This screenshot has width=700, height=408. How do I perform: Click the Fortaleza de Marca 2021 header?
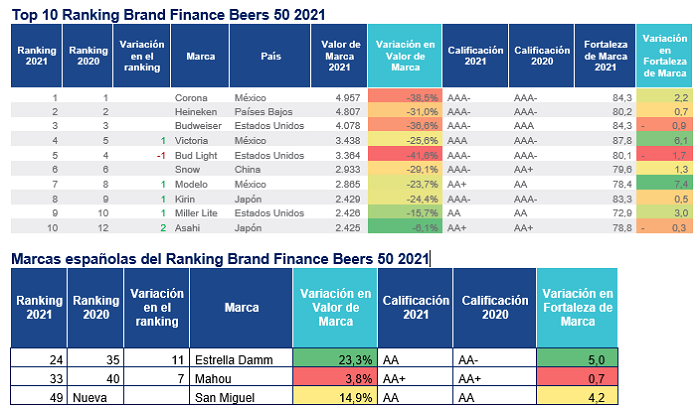tap(605, 56)
